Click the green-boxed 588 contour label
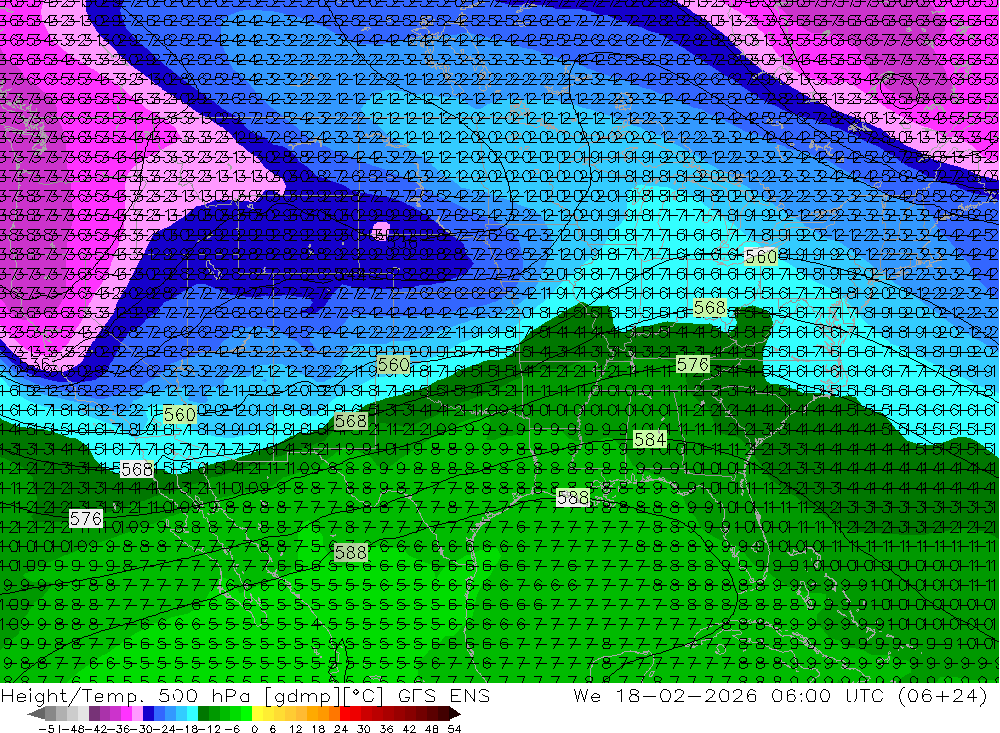This screenshot has height=733, width=1000. pyautogui.click(x=350, y=552)
